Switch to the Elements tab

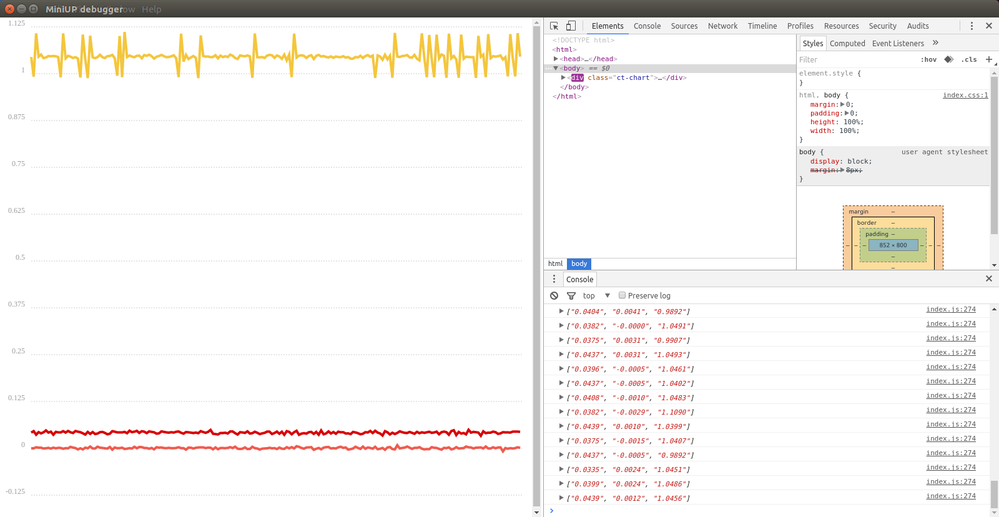click(607, 26)
